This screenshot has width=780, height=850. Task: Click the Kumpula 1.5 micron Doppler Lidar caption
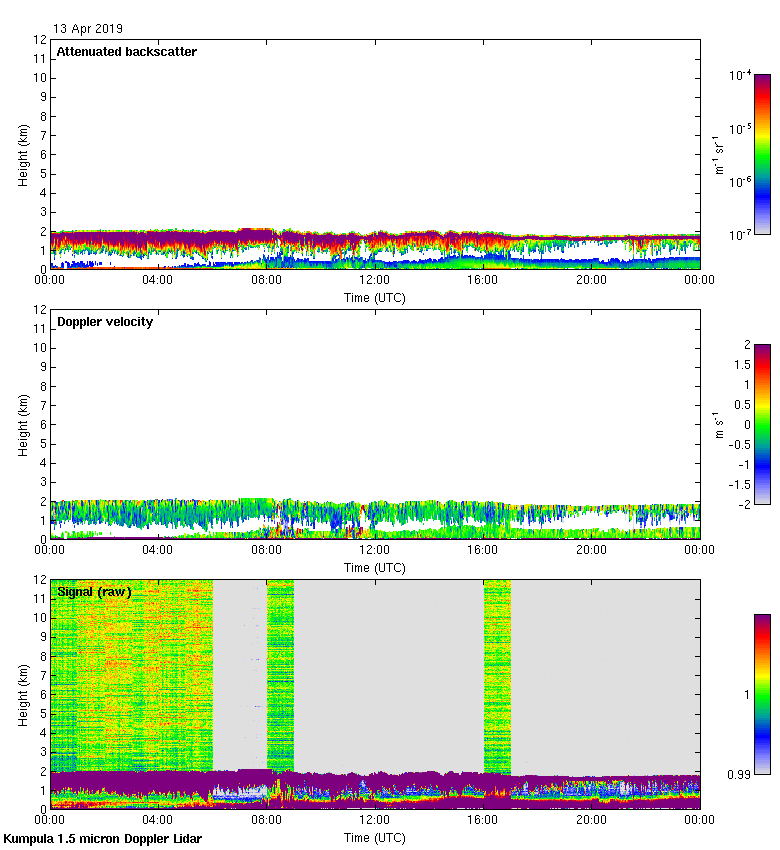pyautogui.click(x=103, y=839)
